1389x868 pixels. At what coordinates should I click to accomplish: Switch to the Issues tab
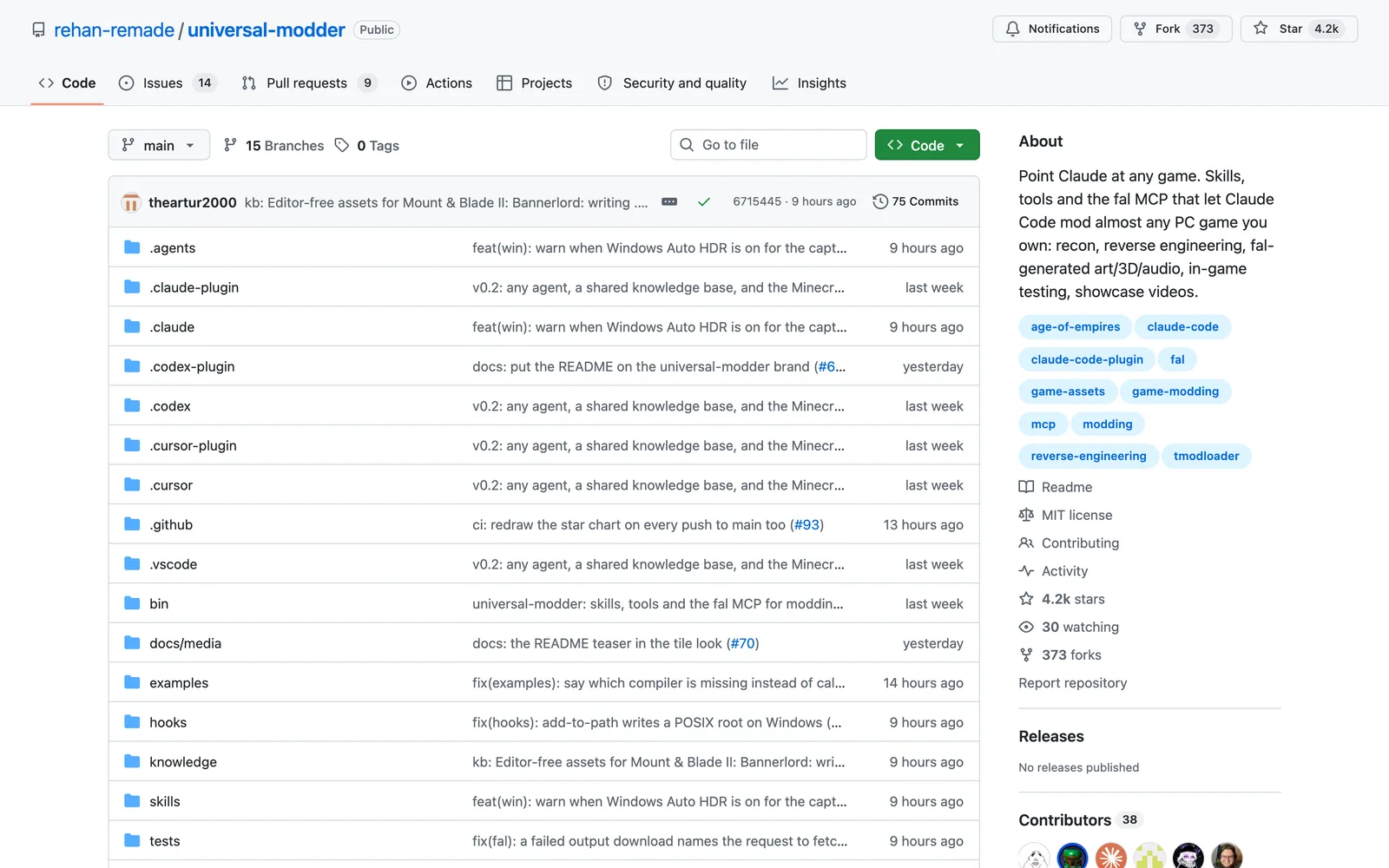click(x=167, y=83)
